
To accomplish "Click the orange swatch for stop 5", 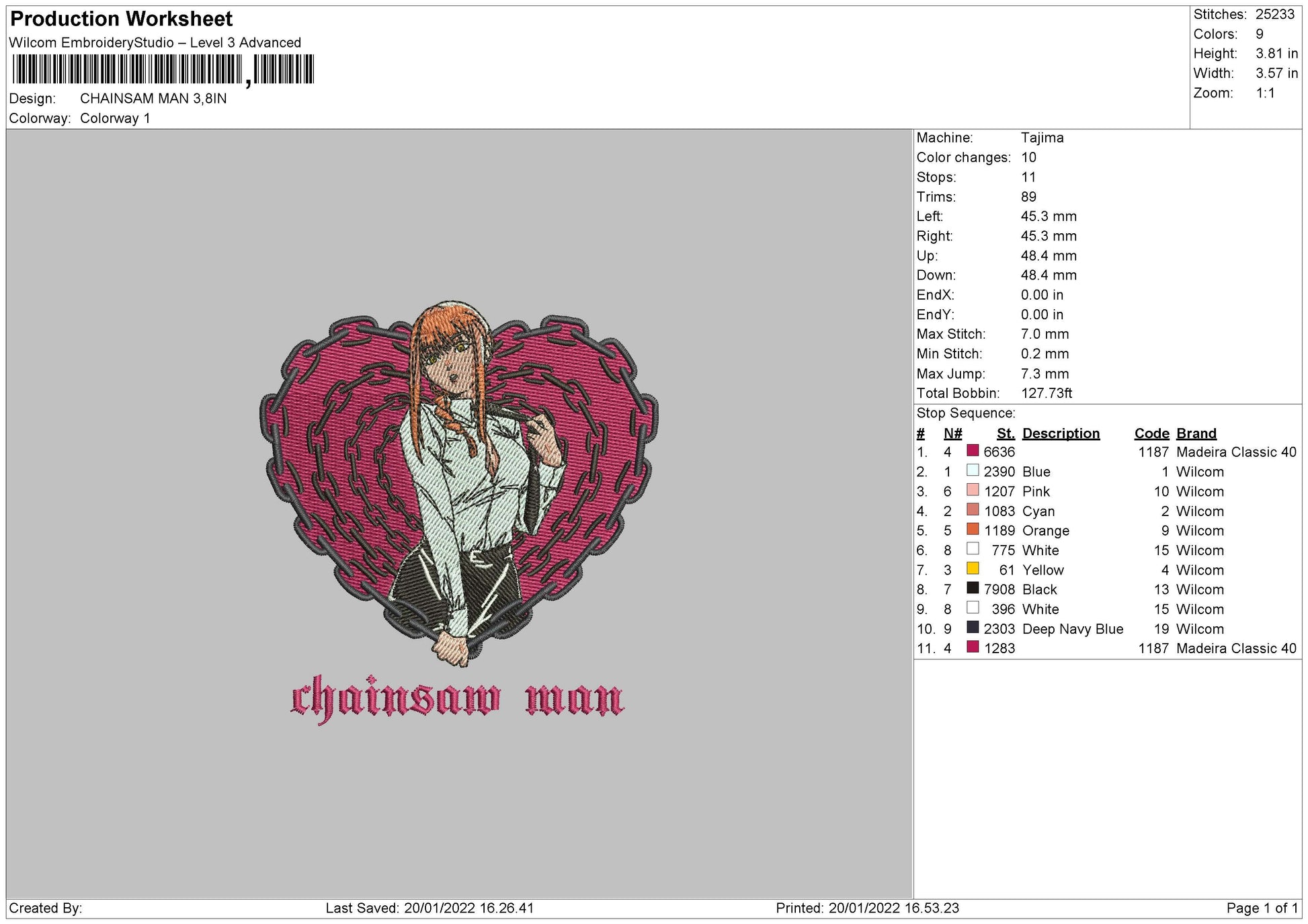I will point(973,530).
